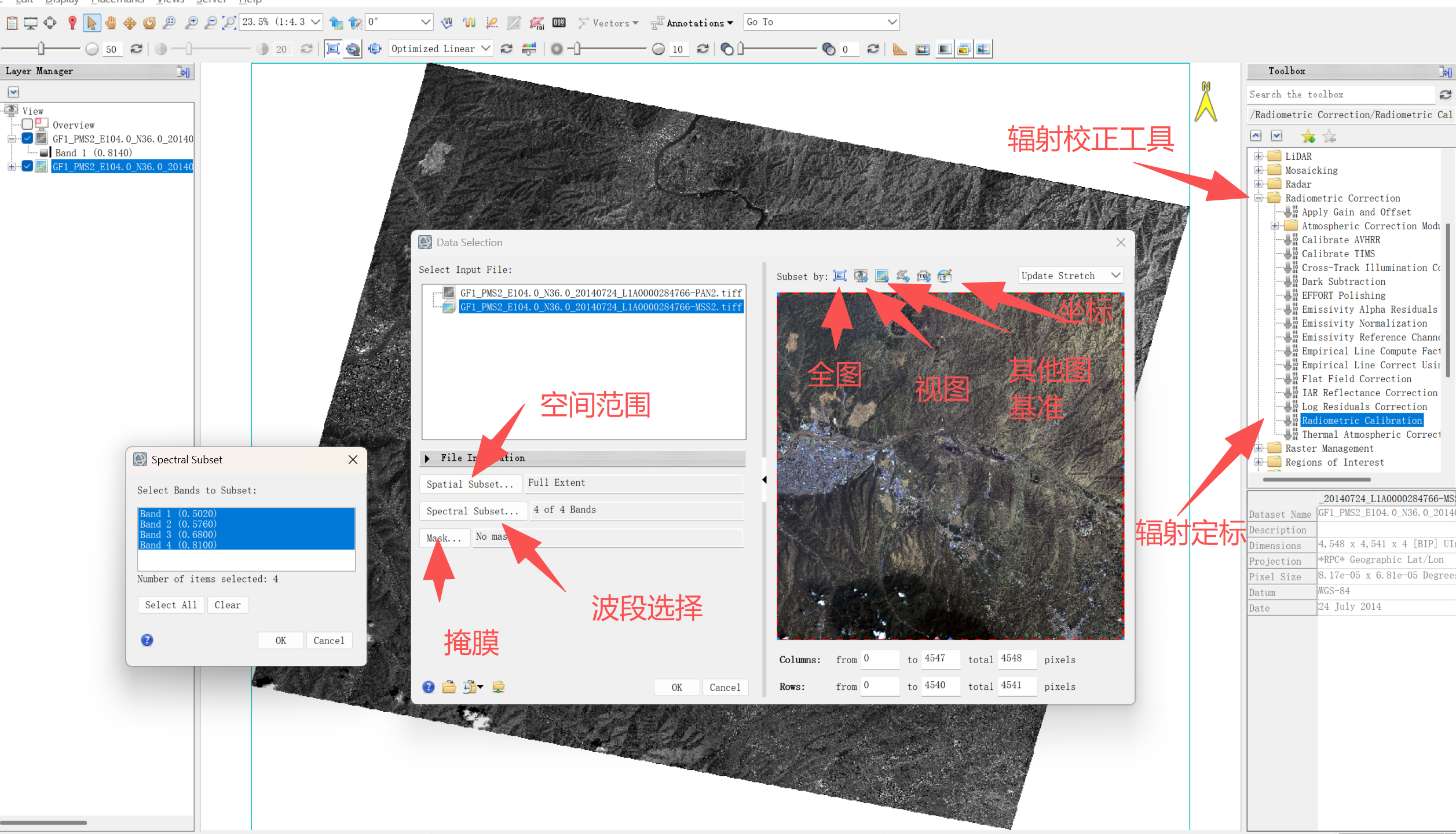Viewport: 1456px width, 834px height.
Task: Open the Annotations menu
Action: (692, 23)
